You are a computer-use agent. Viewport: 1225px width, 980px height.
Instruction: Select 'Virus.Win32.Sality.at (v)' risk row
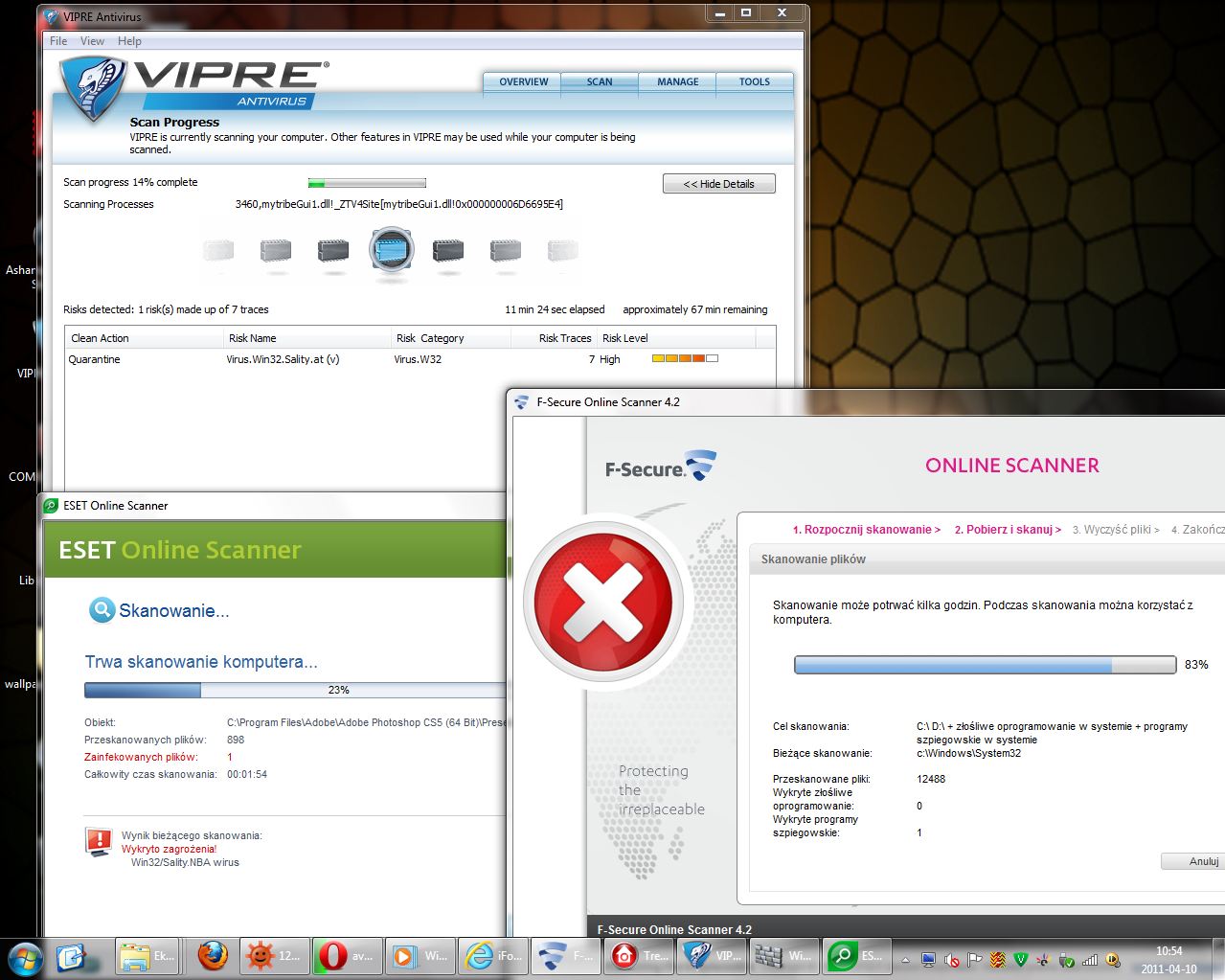tap(283, 359)
